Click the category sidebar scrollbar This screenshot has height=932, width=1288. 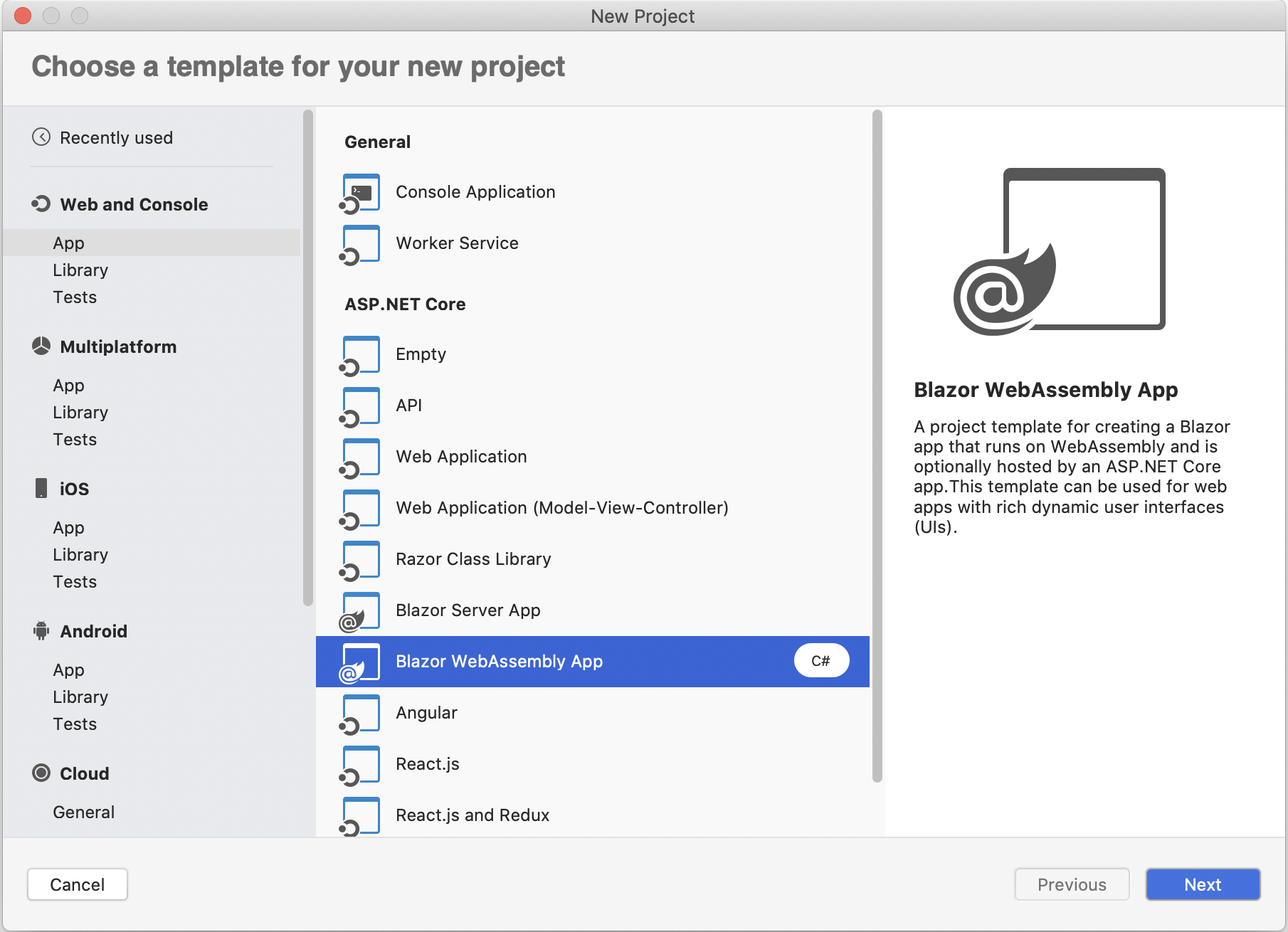(x=308, y=358)
